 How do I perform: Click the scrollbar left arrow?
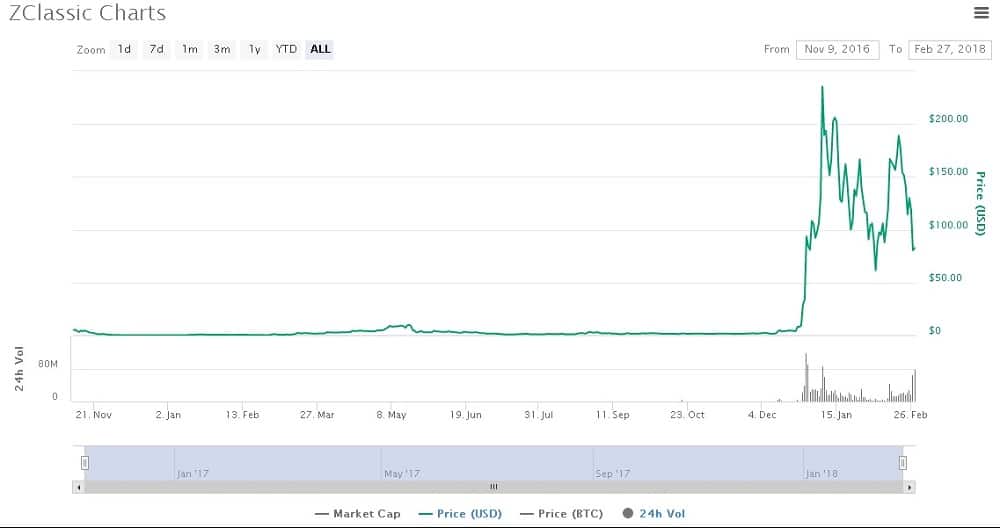pyautogui.click(x=78, y=487)
